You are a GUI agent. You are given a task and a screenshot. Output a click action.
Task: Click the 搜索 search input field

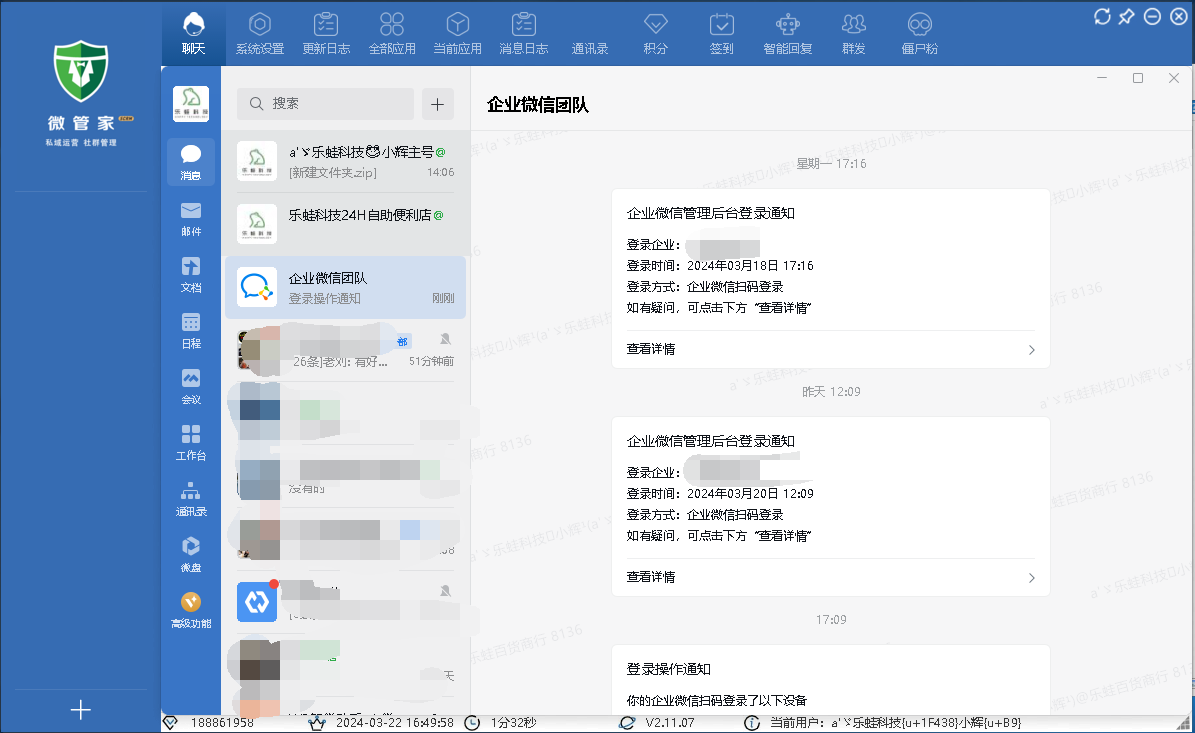tap(325, 104)
